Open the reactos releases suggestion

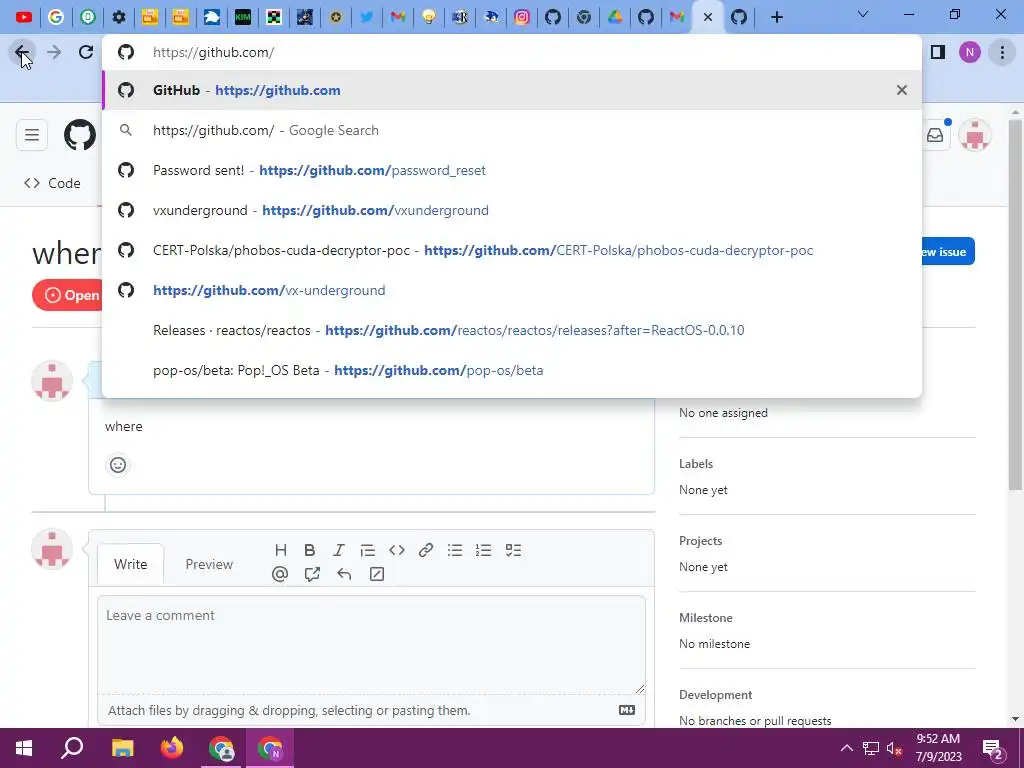[512, 330]
